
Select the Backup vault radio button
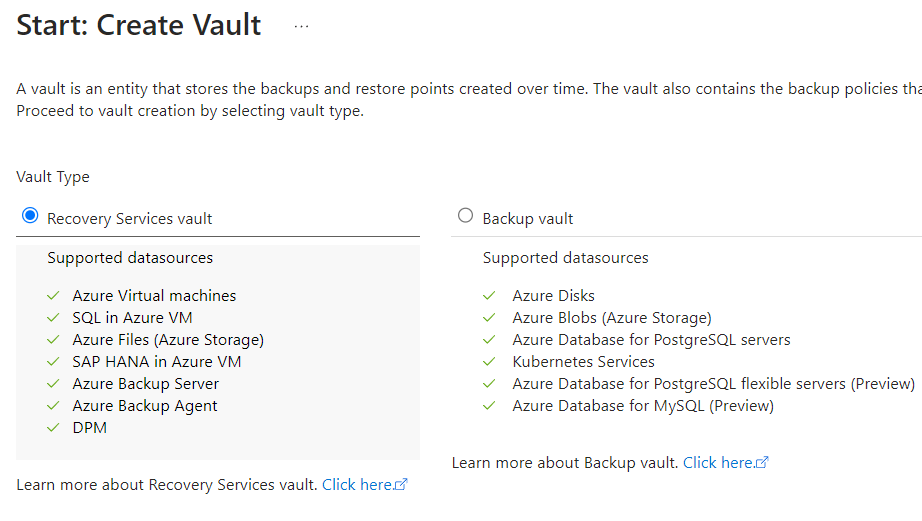[x=465, y=216]
